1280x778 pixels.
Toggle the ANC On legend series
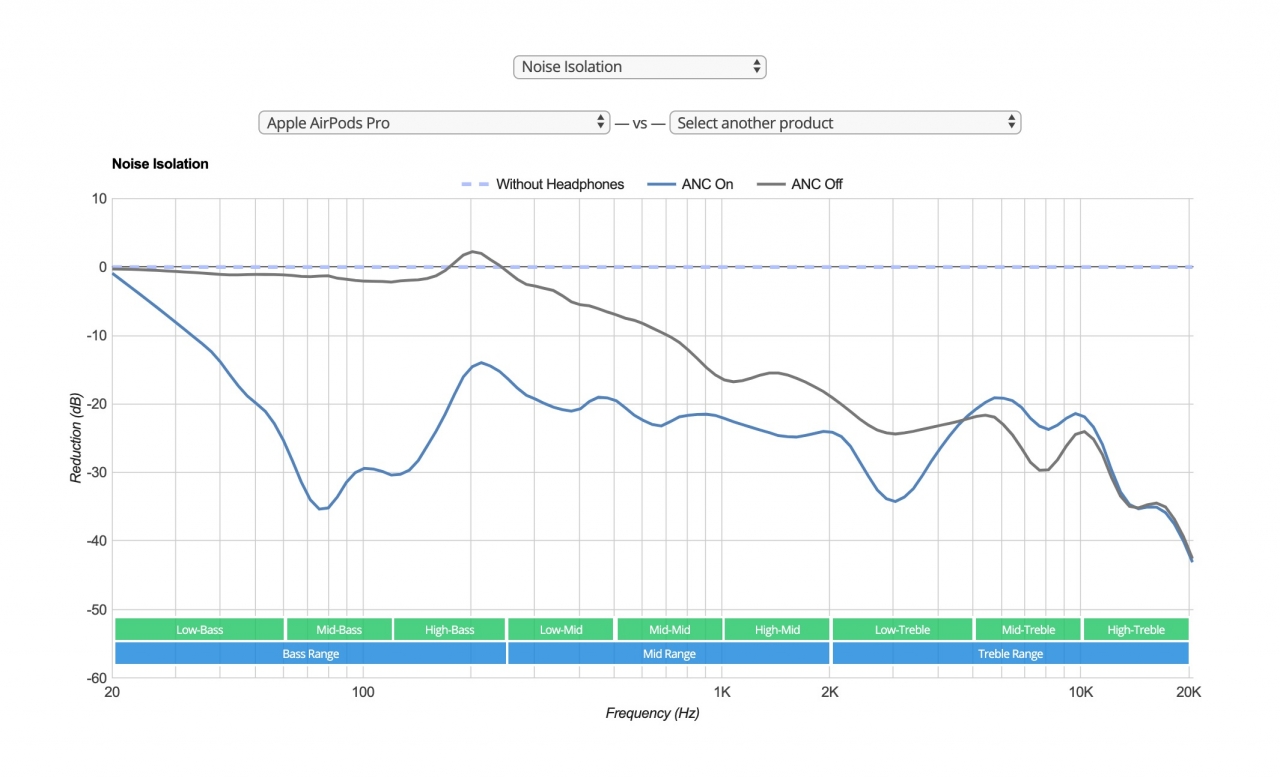click(x=690, y=184)
